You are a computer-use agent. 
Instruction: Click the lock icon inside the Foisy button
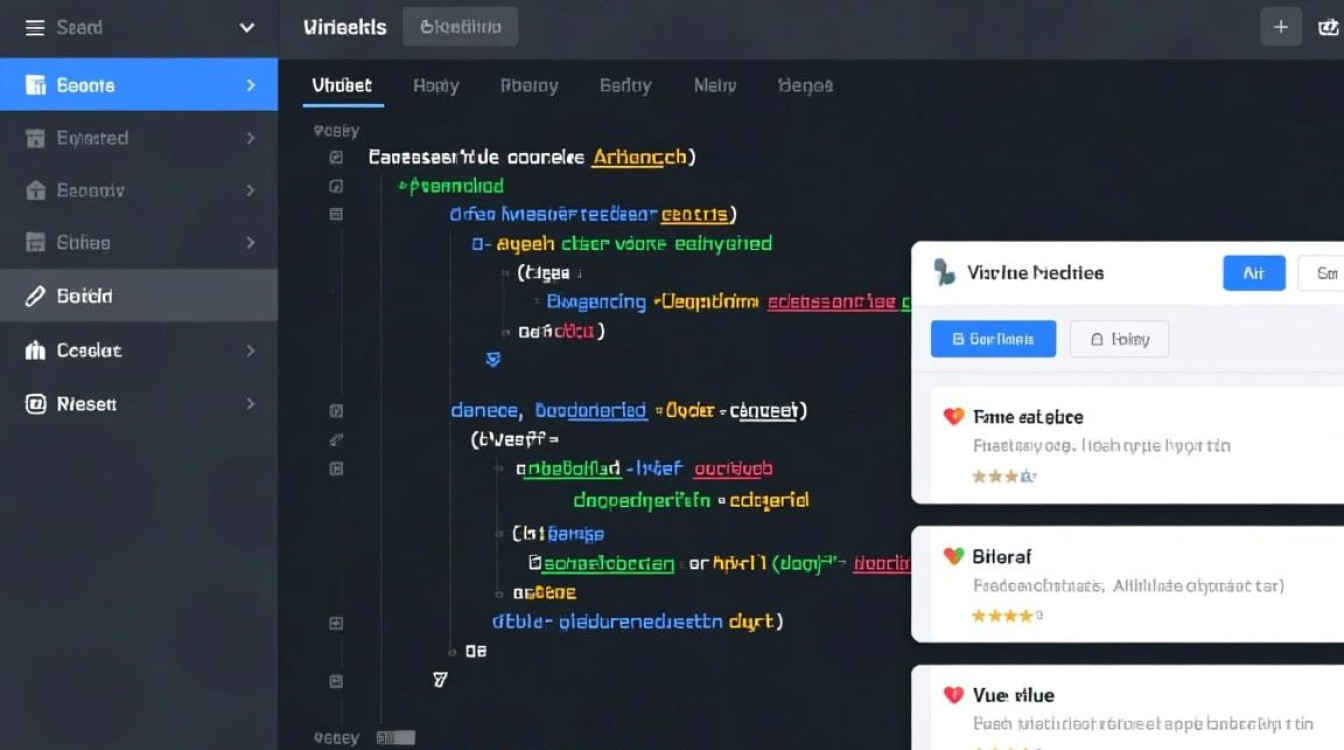(x=1096, y=339)
